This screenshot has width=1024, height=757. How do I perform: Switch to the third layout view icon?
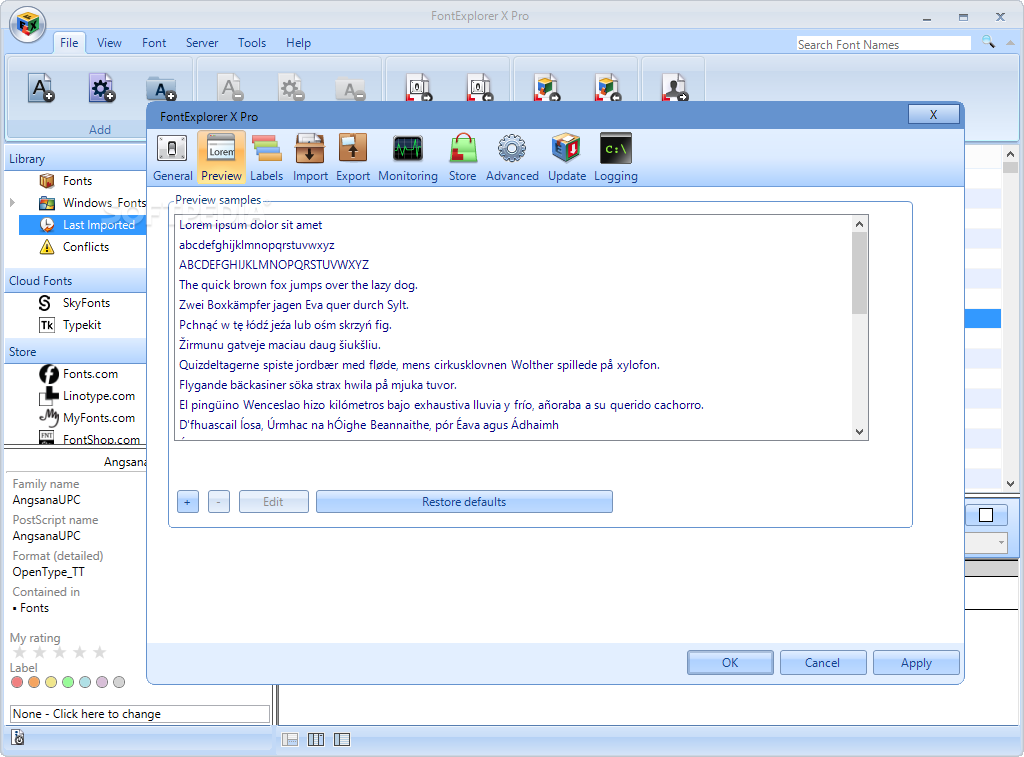click(x=342, y=739)
